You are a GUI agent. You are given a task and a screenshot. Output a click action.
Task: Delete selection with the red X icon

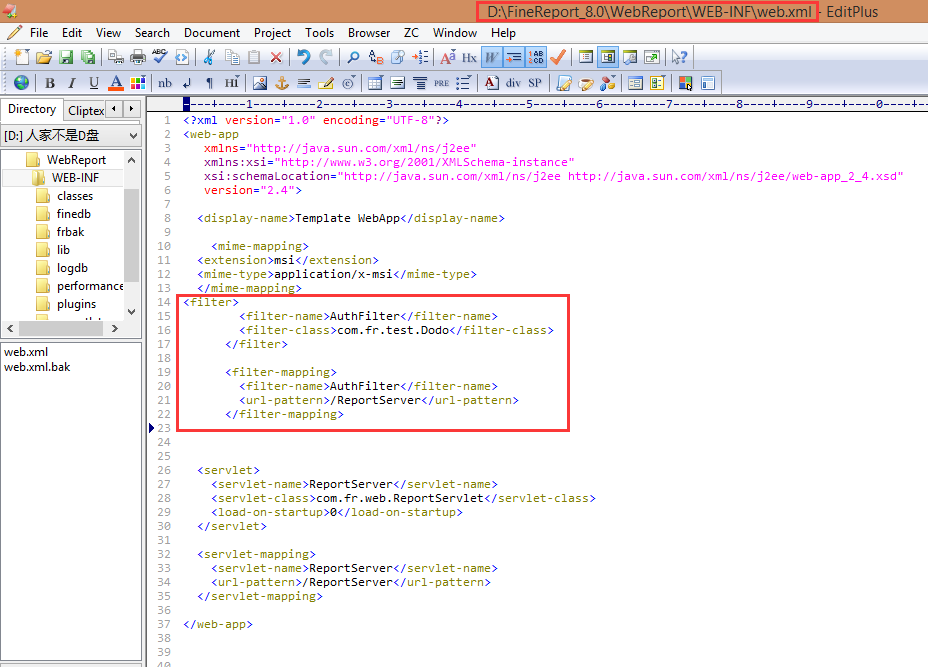276,57
